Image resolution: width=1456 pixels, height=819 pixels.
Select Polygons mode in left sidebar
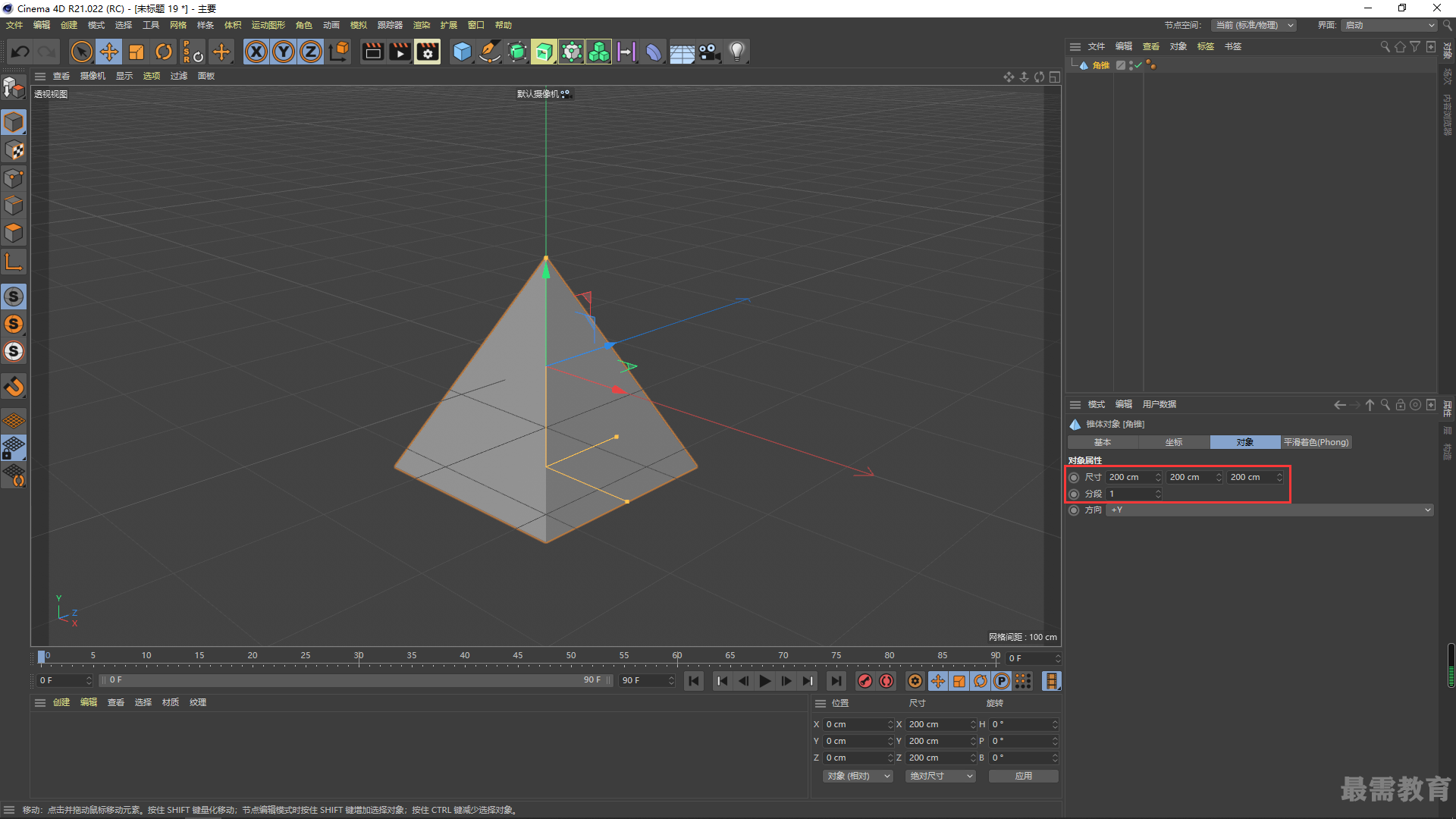(14, 233)
